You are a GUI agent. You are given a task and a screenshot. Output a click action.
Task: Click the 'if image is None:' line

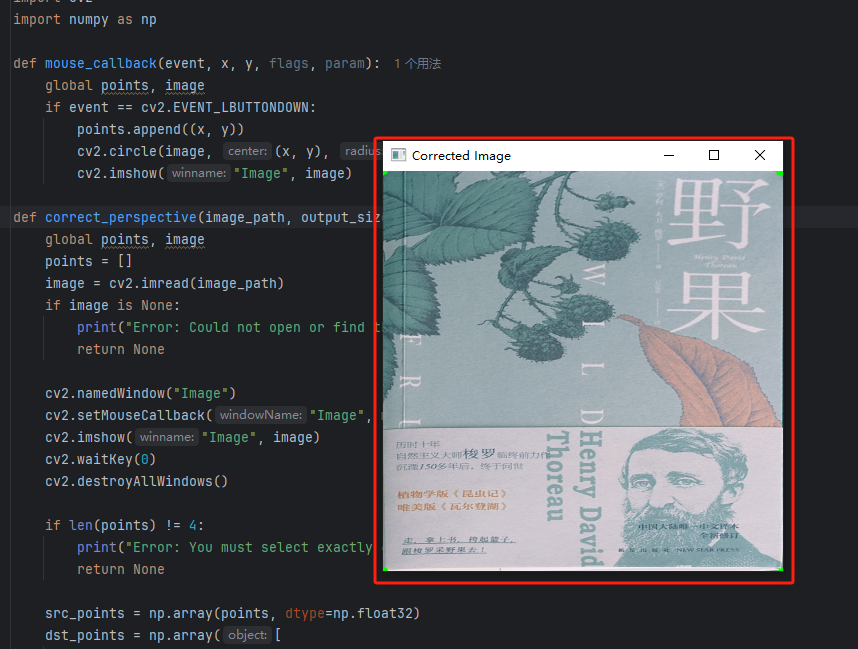112,305
